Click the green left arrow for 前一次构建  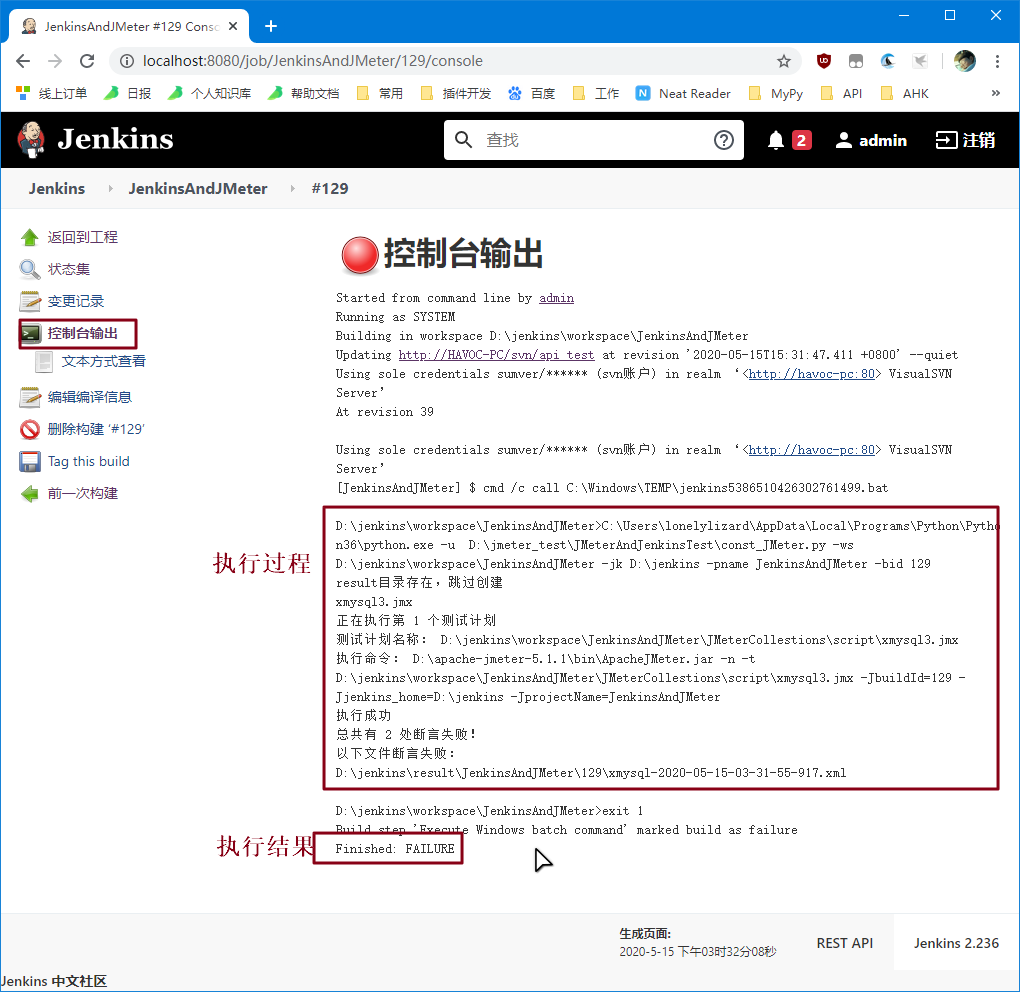[29, 494]
